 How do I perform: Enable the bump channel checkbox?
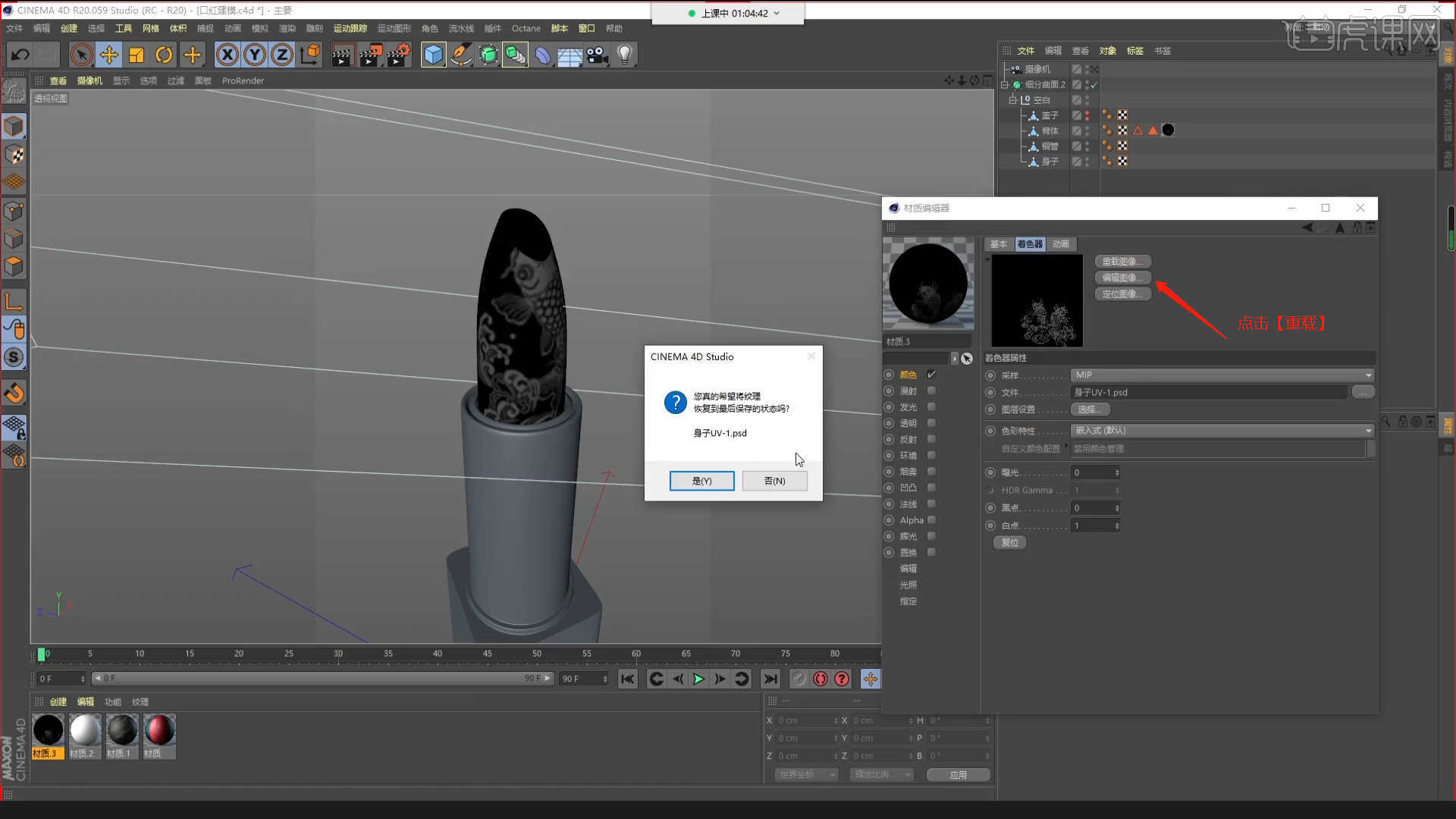[931, 488]
